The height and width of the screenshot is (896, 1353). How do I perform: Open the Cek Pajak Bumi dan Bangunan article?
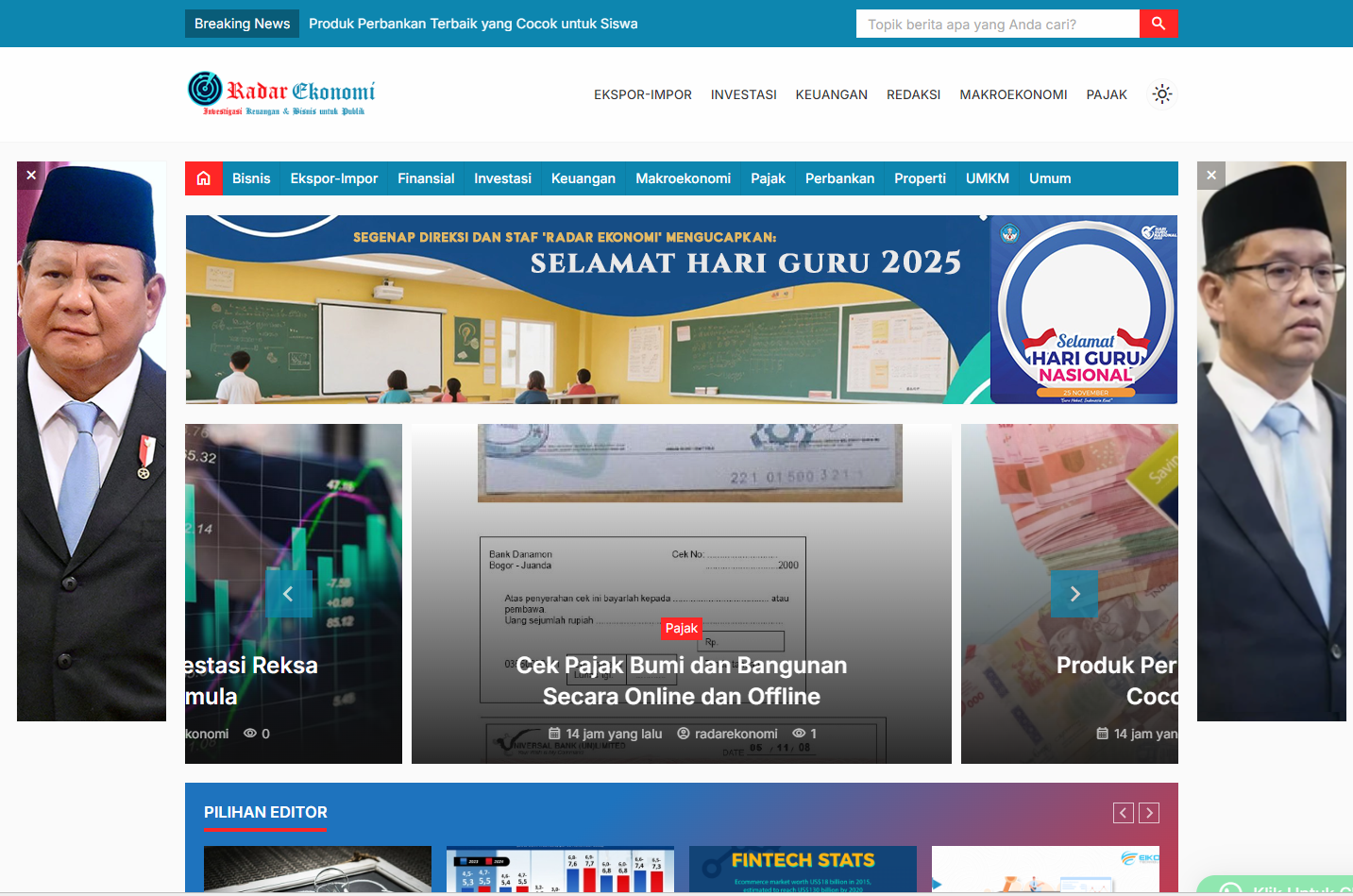pos(681,680)
